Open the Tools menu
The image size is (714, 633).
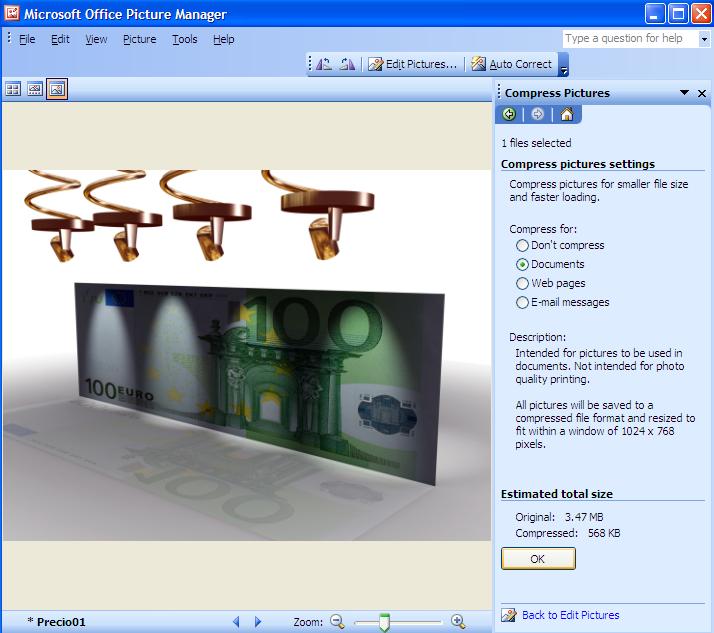(184, 39)
